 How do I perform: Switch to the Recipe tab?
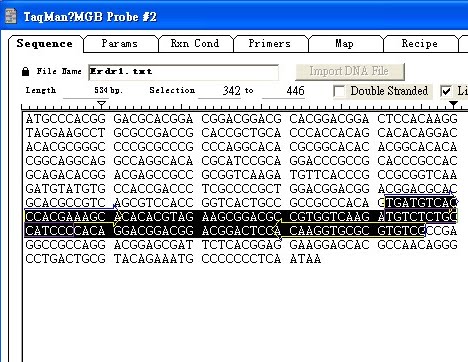click(x=419, y=44)
